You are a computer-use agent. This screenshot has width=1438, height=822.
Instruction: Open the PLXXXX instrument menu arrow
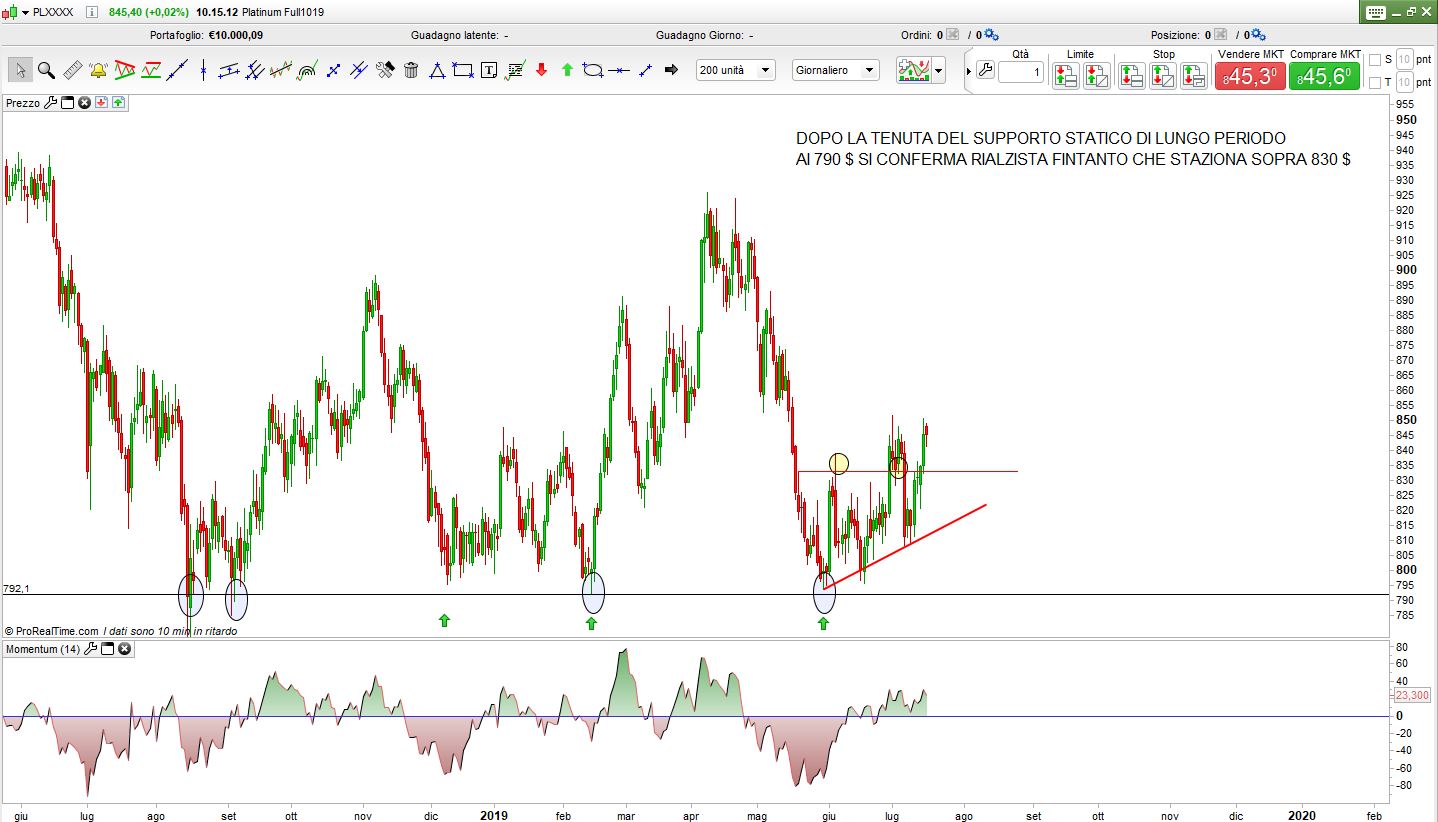pos(25,12)
